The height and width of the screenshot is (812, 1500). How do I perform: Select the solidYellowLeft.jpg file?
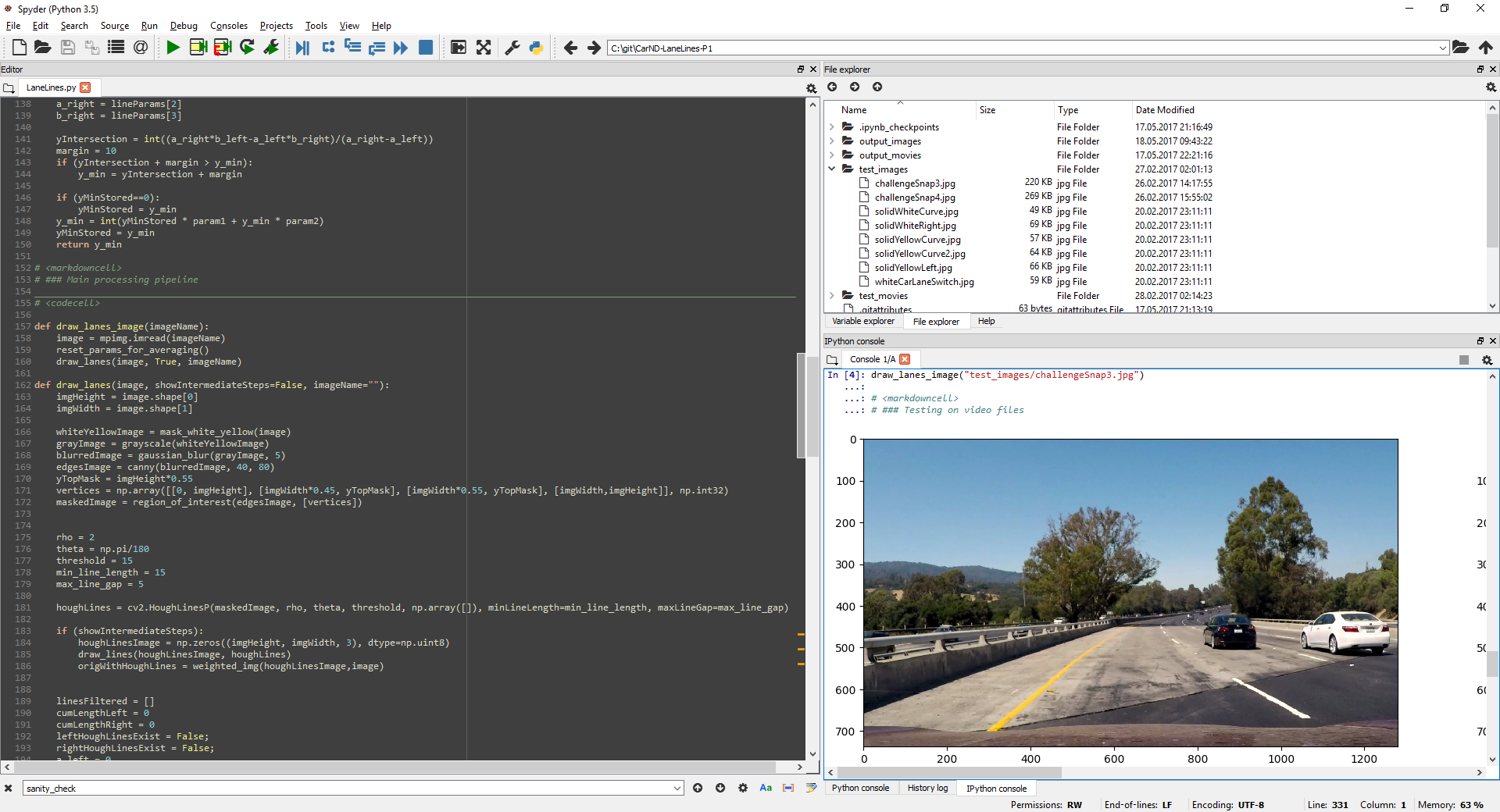click(912, 268)
